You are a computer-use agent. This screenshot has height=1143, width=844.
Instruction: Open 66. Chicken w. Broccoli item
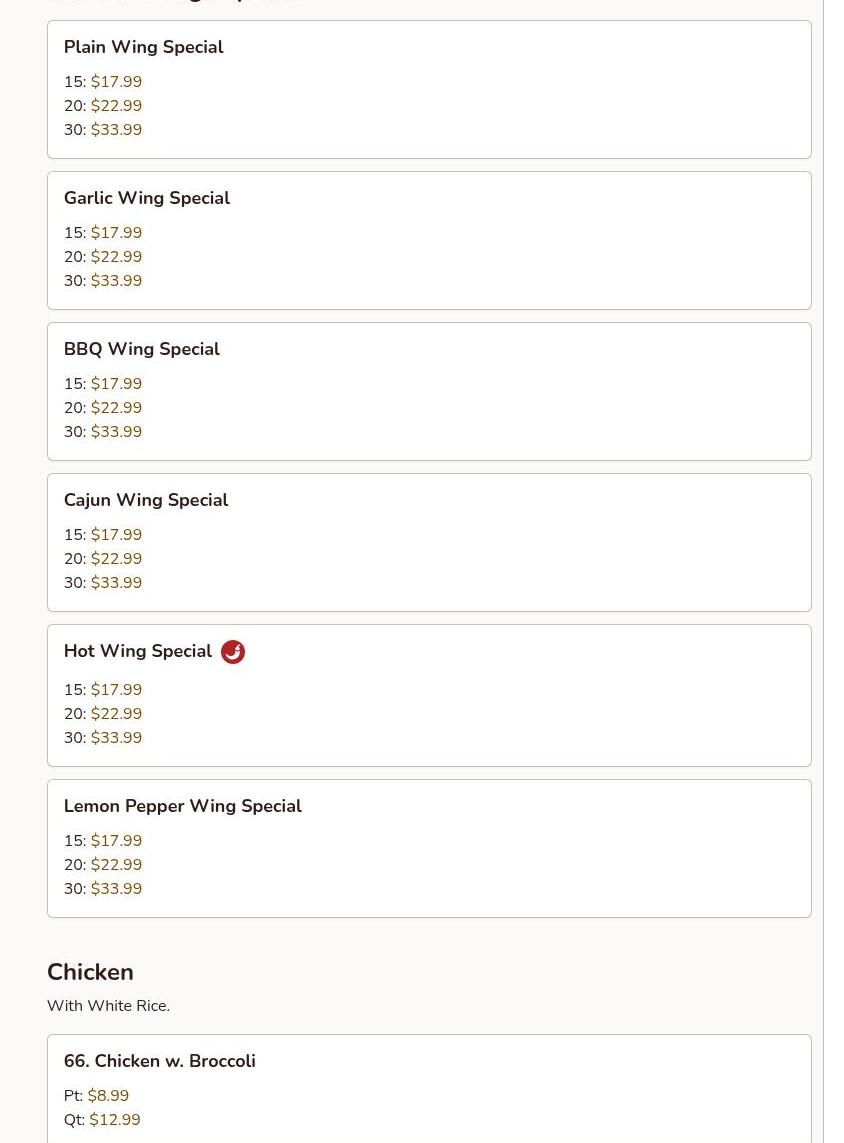[x=159, y=1061]
